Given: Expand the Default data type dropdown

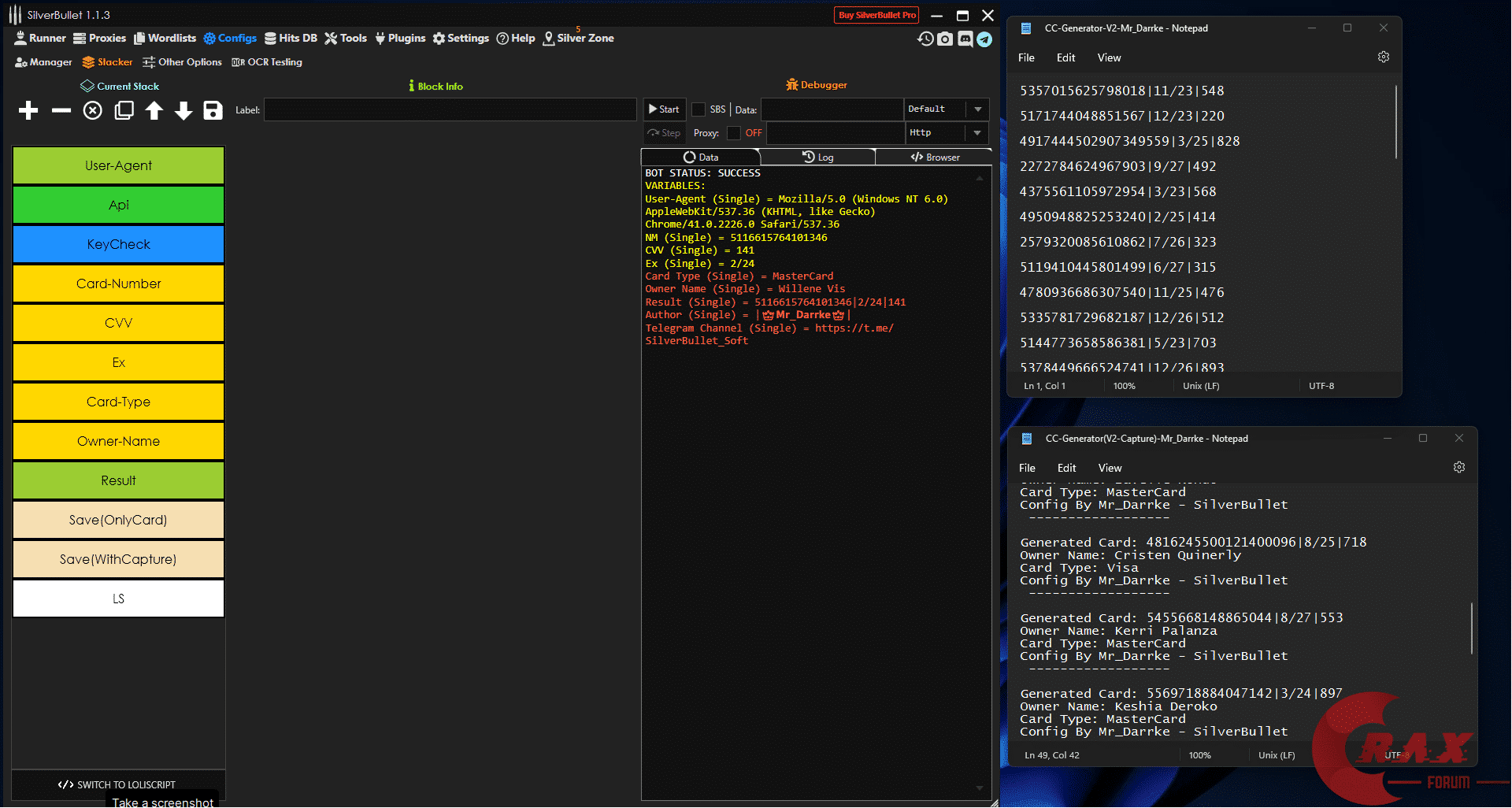Looking at the screenshot, I should [x=978, y=109].
